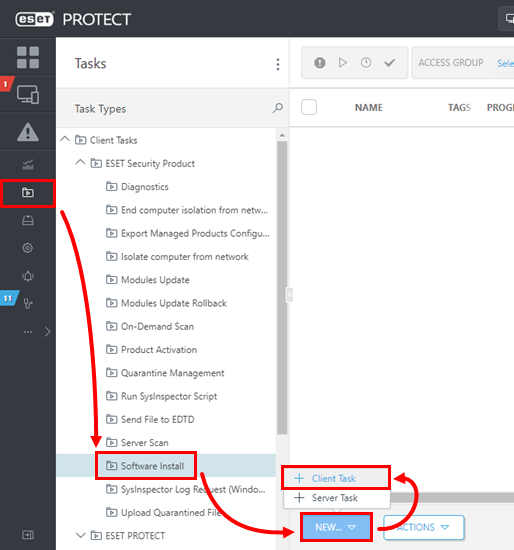Select Server Scan task type
The width and height of the screenshot is (514, 550).
pos(145,443)
